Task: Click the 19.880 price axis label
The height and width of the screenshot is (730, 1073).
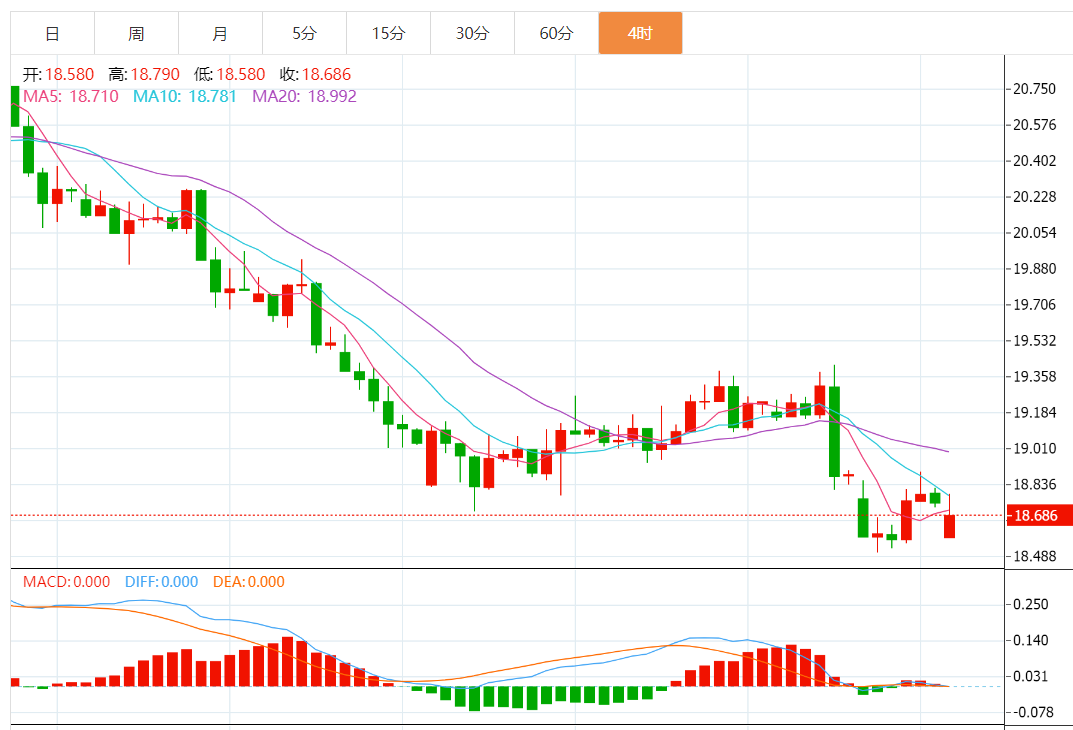Action: 1034,268
